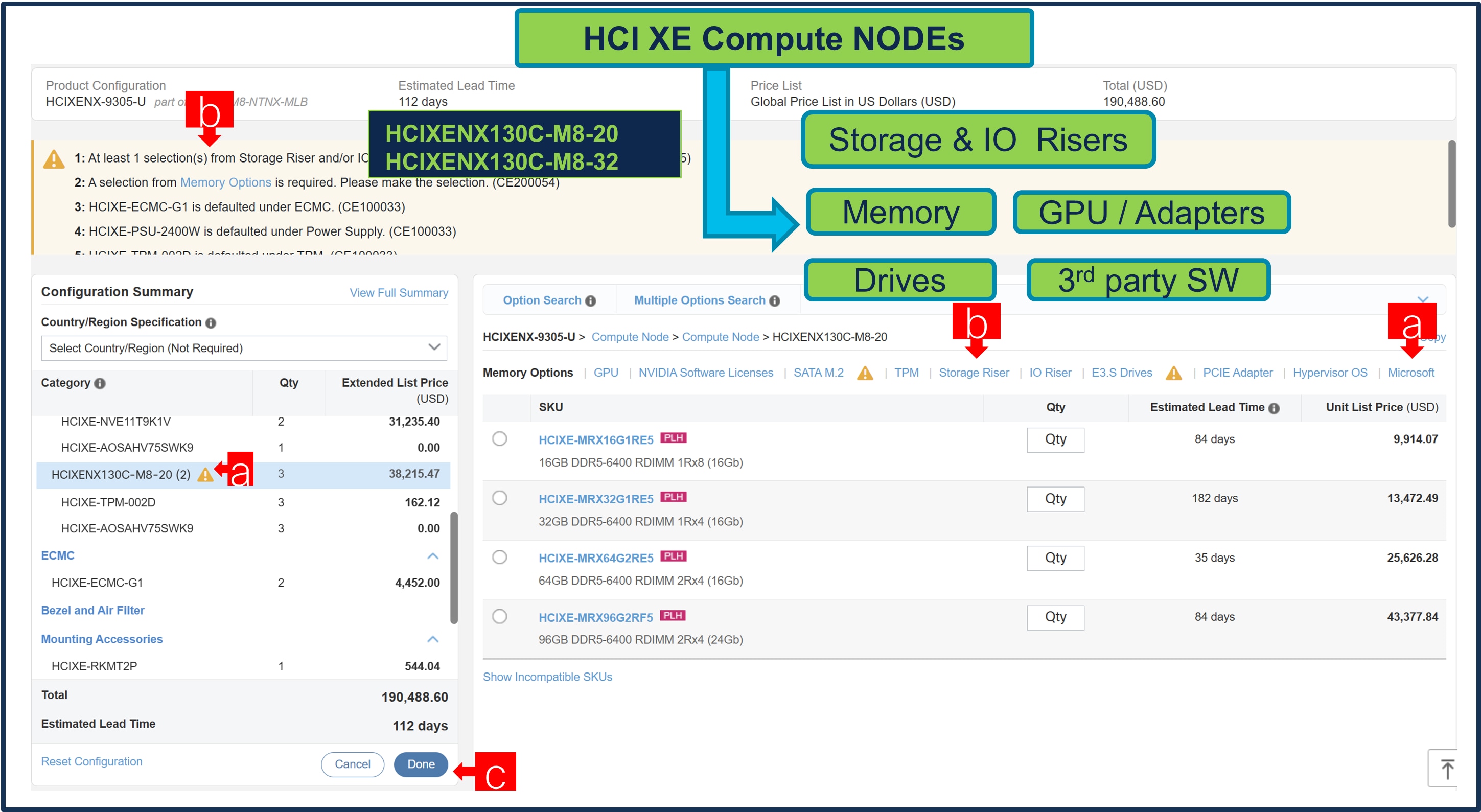Click the PLH badge on HCIXE-MRX64G2RE5
The image size is (1481, 812).
click(673, 556)
